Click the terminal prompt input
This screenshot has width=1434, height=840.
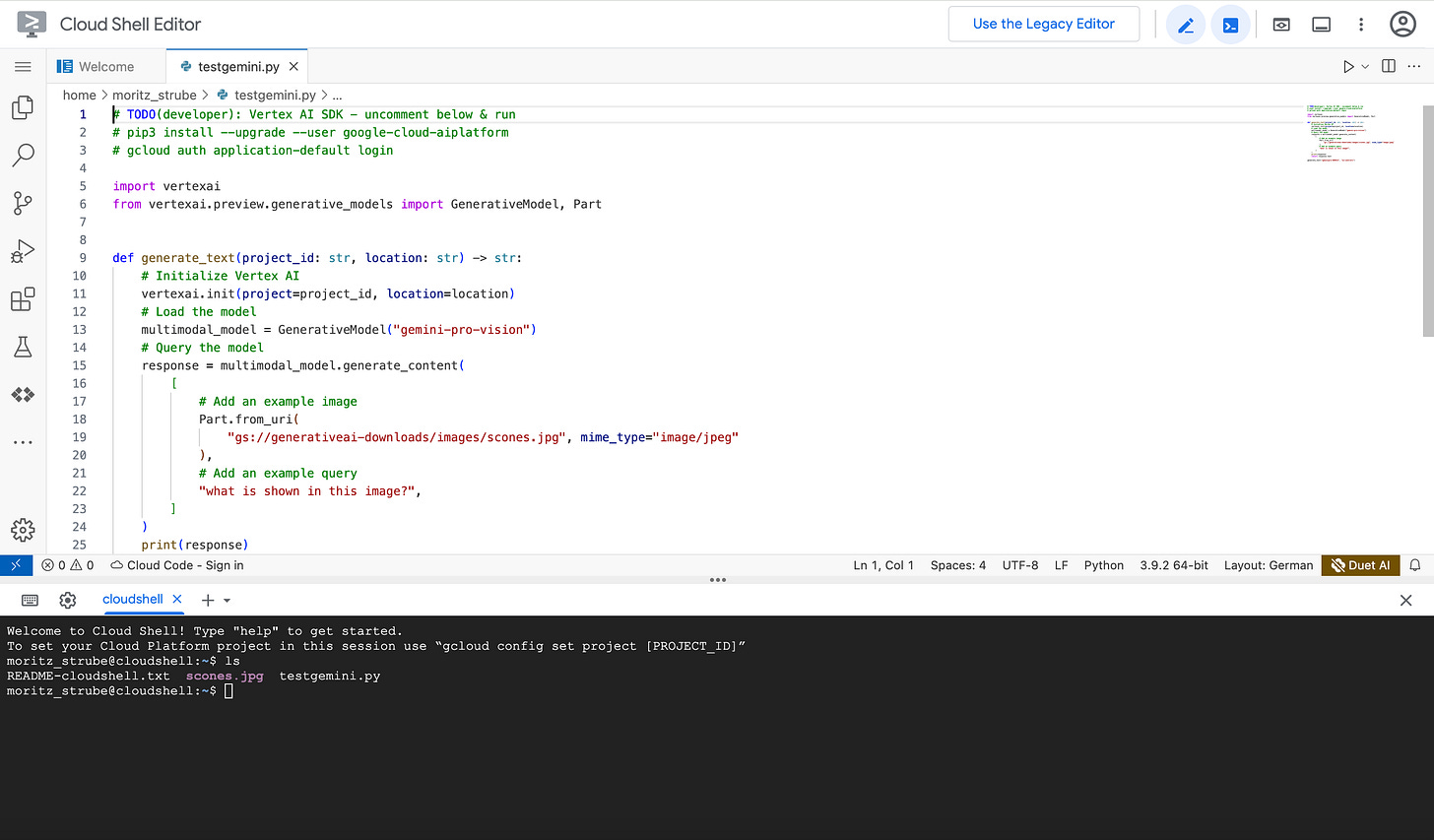point(228,691)
